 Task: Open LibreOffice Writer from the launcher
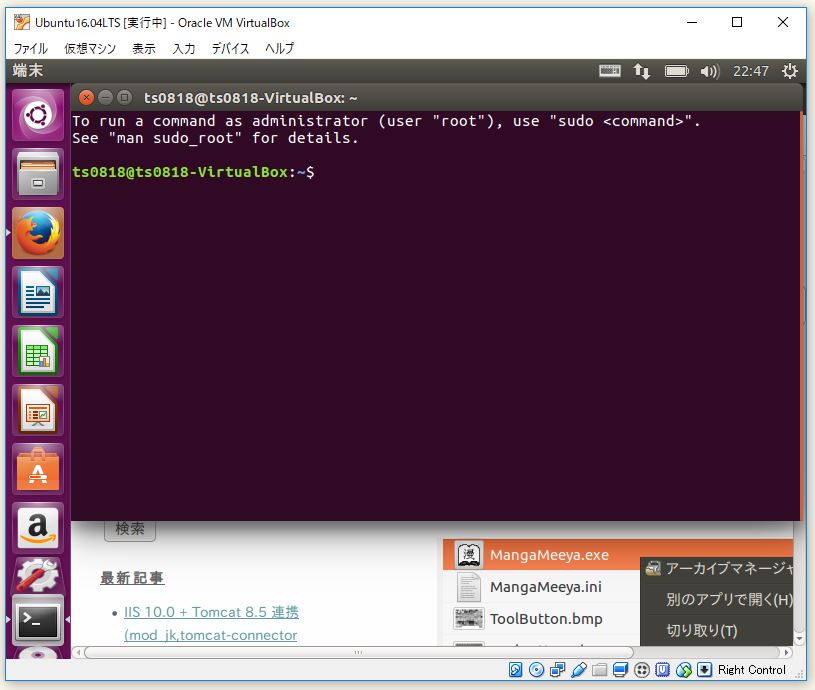[x=38, y=291]
